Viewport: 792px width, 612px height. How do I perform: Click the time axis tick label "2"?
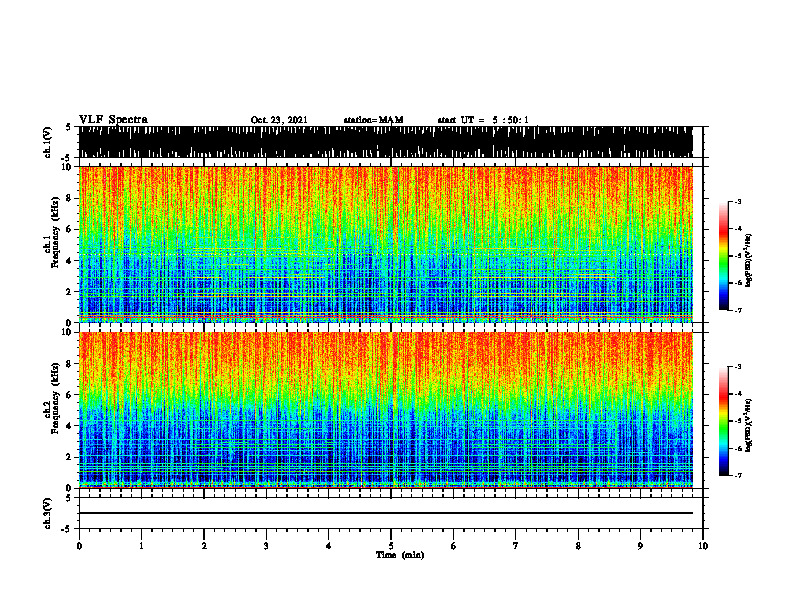click(204, 546)
